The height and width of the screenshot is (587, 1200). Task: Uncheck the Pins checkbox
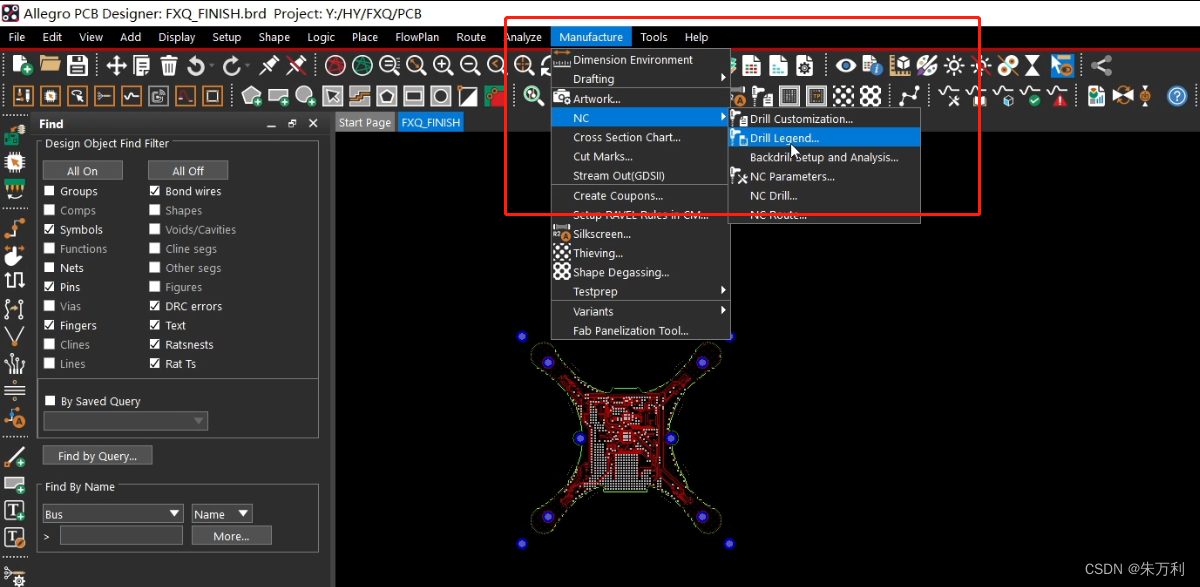[50, 287]
